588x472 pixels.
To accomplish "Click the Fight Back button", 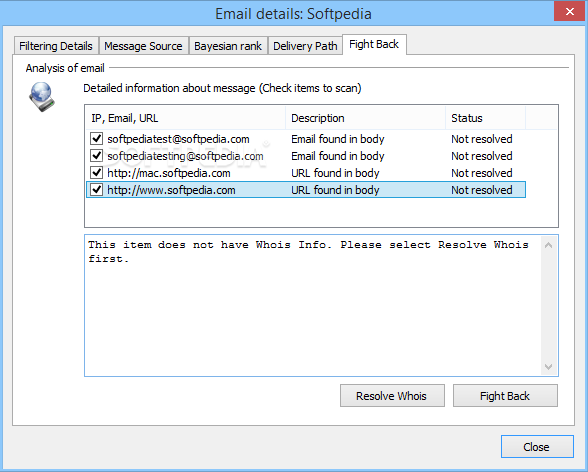I will coord(505,396).
